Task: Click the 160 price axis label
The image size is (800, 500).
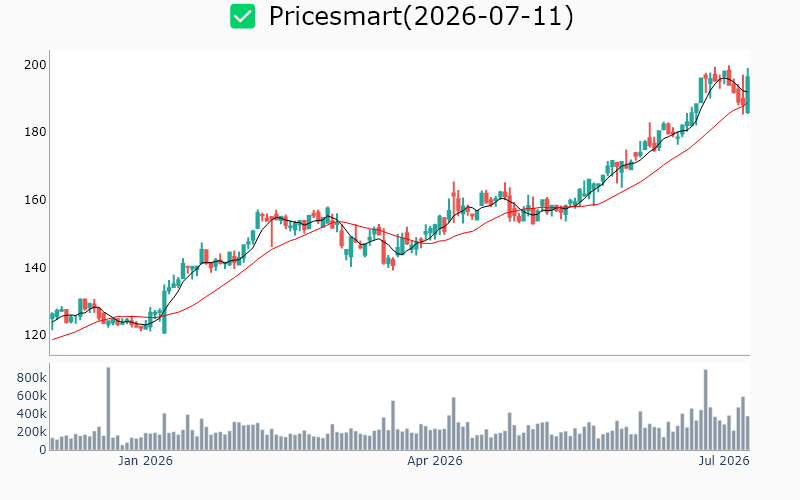Action: (35, 200)
